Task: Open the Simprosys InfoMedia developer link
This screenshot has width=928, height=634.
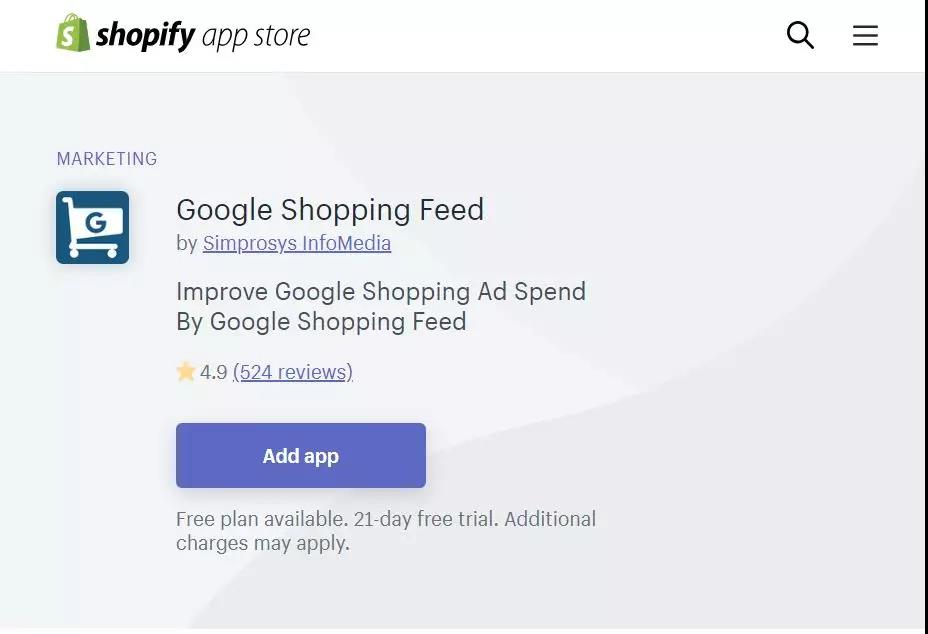Action: [x=297, y=243]
